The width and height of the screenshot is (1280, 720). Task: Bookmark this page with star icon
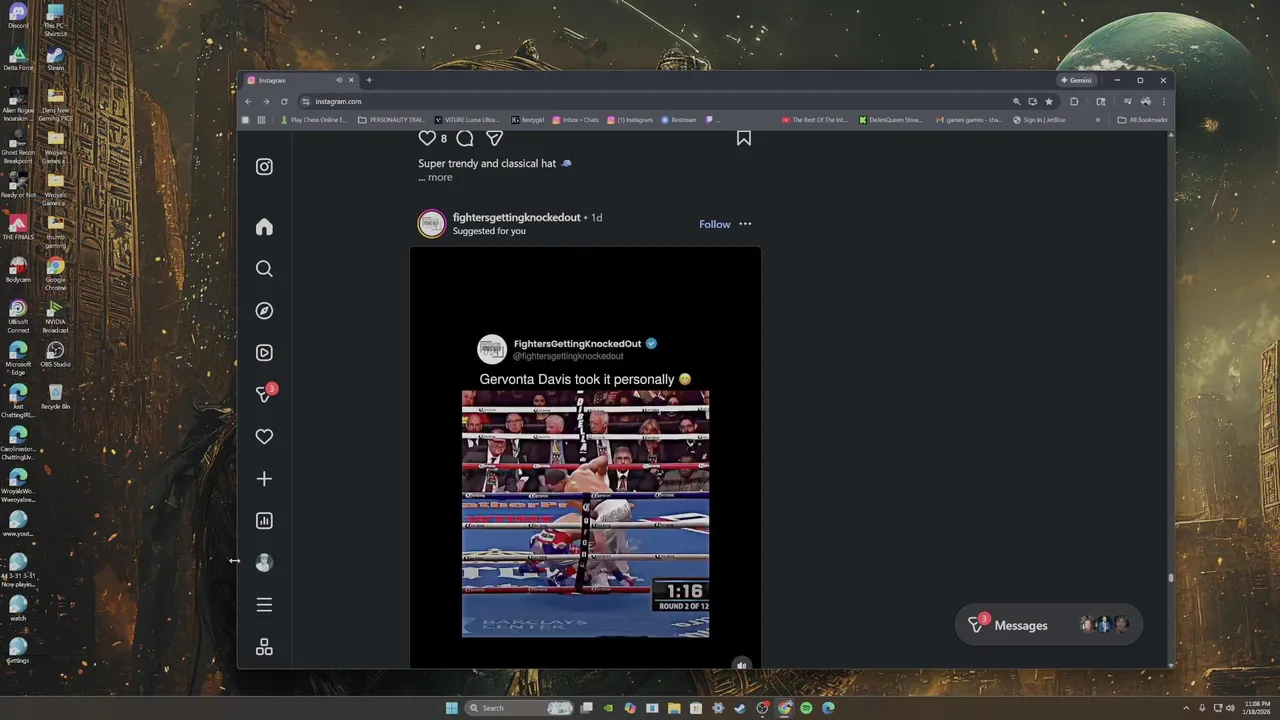click(x=1049, y=101)
